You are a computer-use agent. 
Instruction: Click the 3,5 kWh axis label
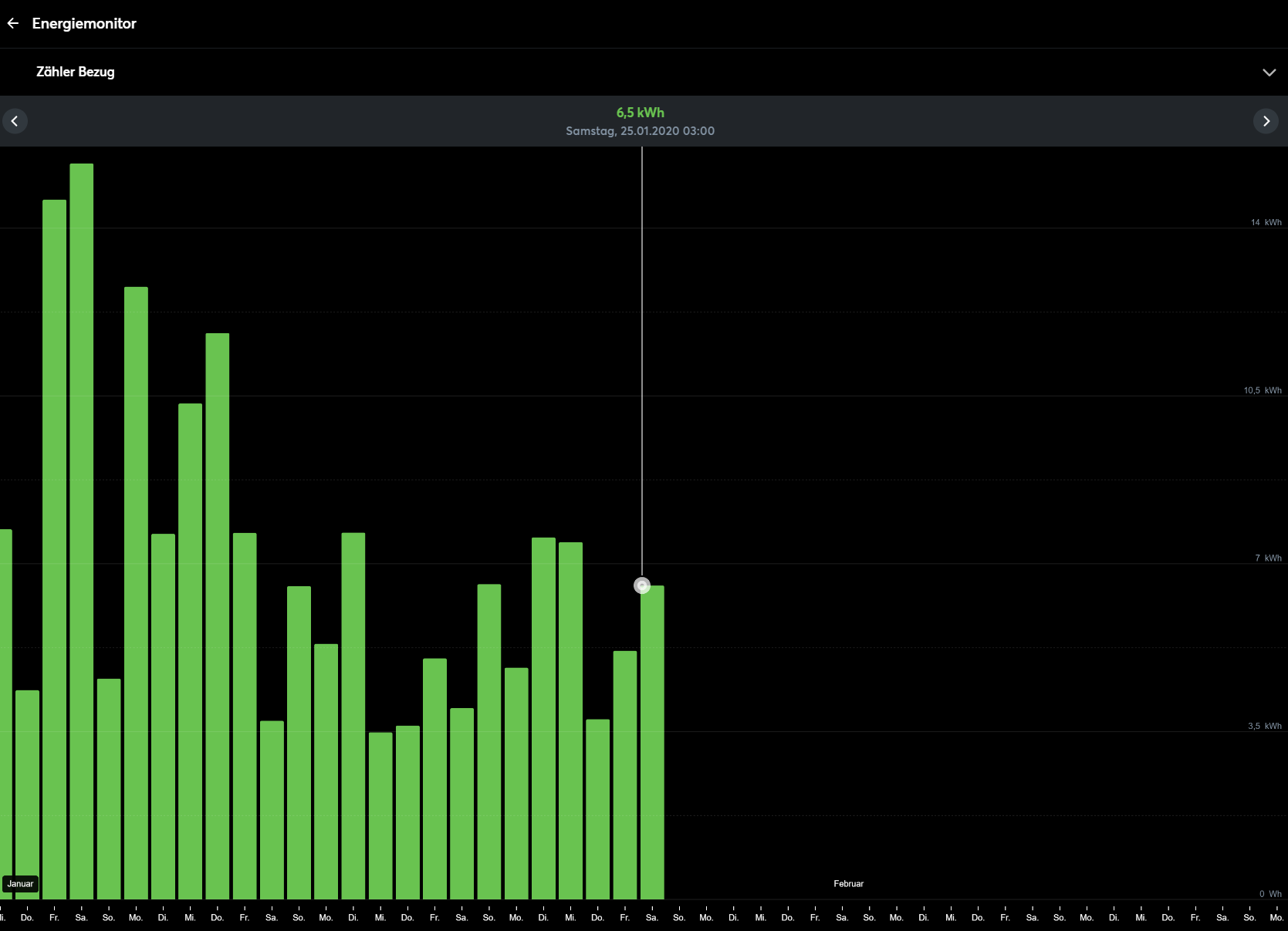[x=1265, y=726]
